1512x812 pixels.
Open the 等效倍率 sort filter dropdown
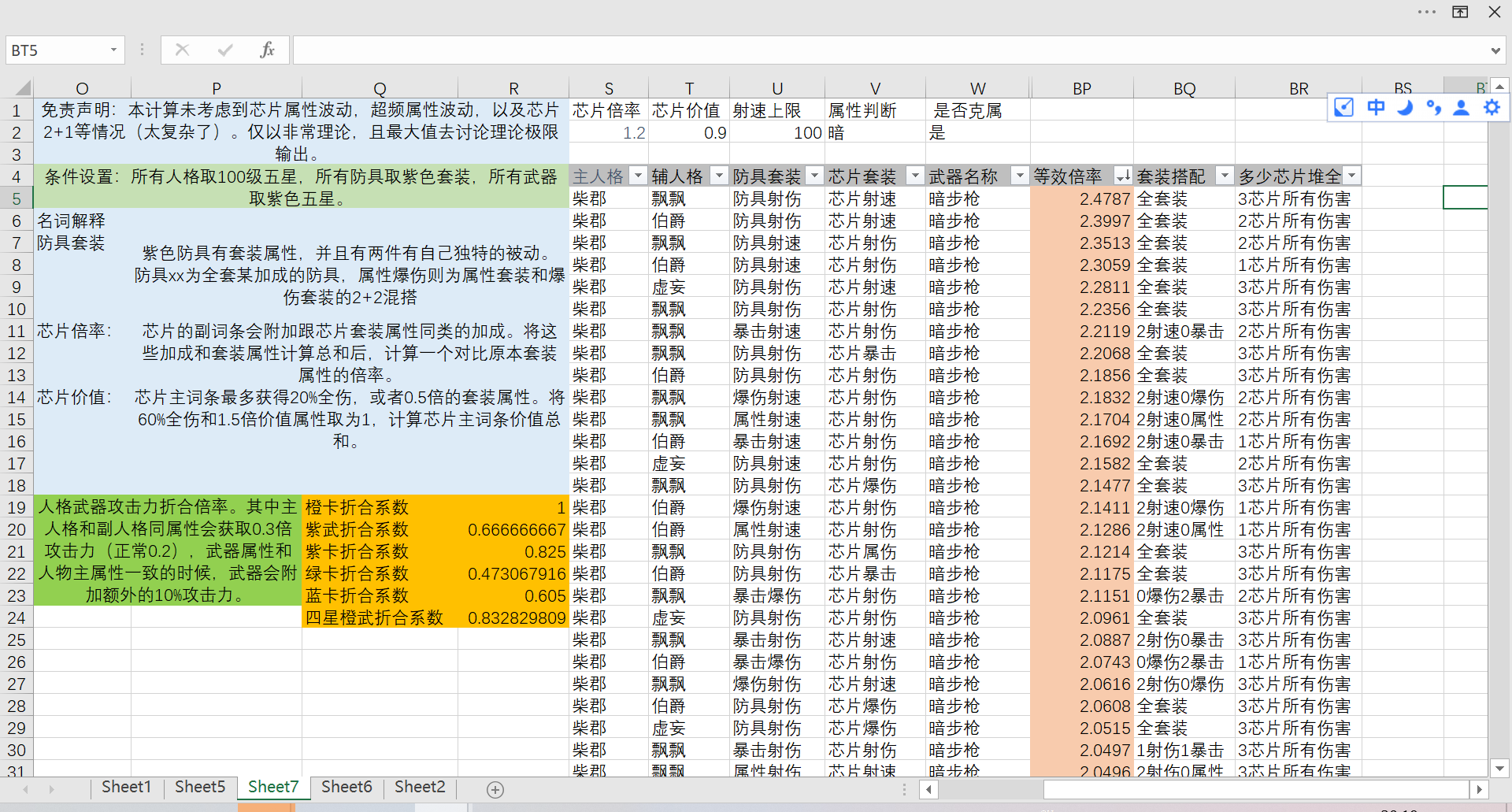[x=1123, y=176]
